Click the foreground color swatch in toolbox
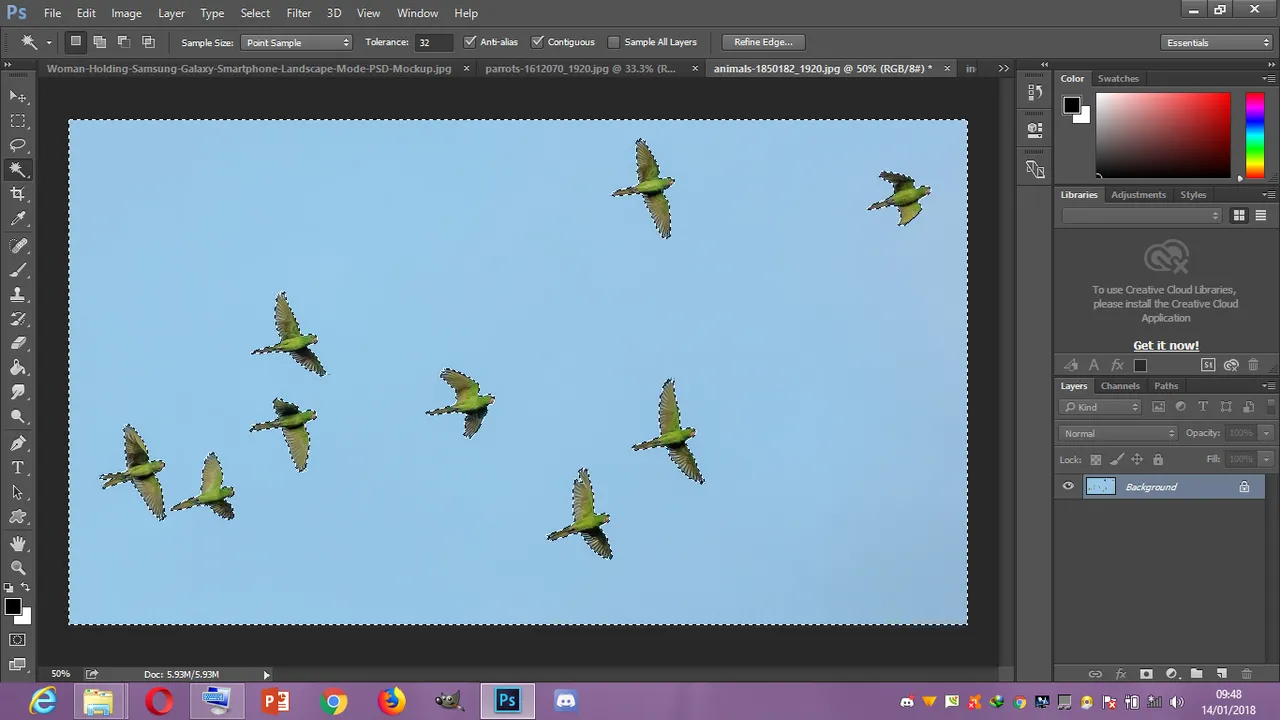 click(x=12, y=607)
